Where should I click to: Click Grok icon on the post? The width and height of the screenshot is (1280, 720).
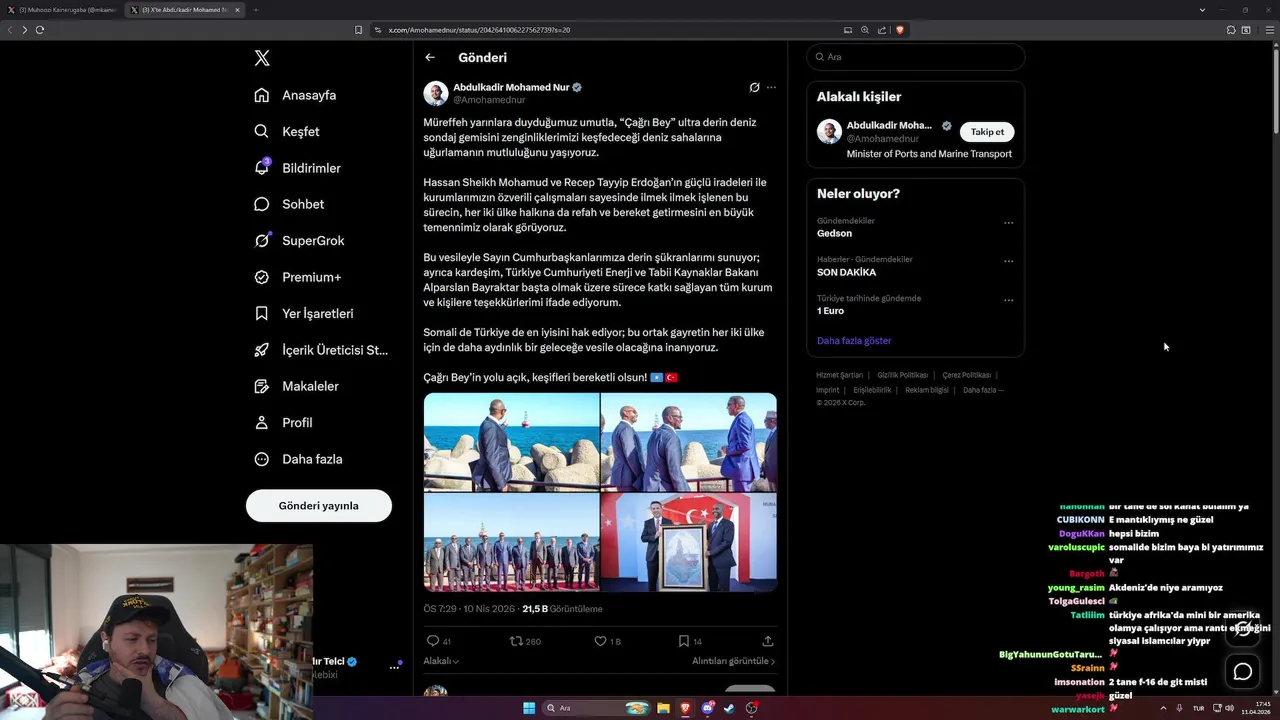coord(754,87)
